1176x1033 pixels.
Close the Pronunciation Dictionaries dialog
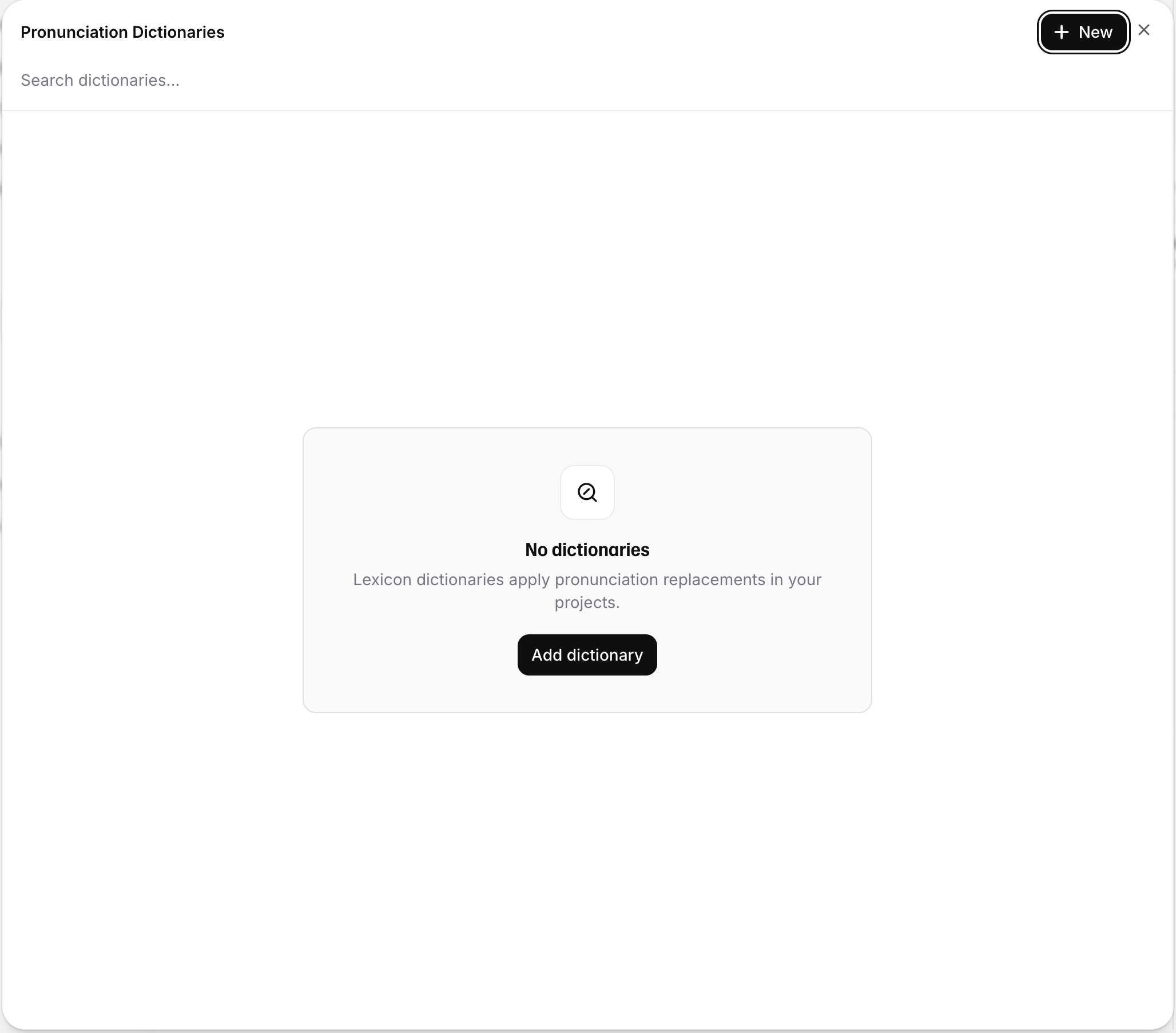click(x=1144, y=30)
